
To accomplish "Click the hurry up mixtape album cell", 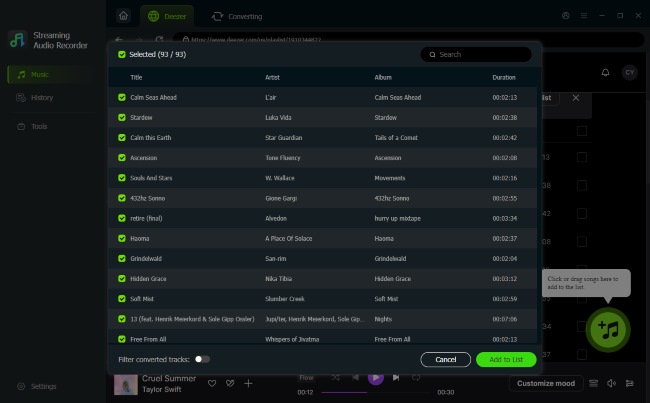I will [398, 218].
